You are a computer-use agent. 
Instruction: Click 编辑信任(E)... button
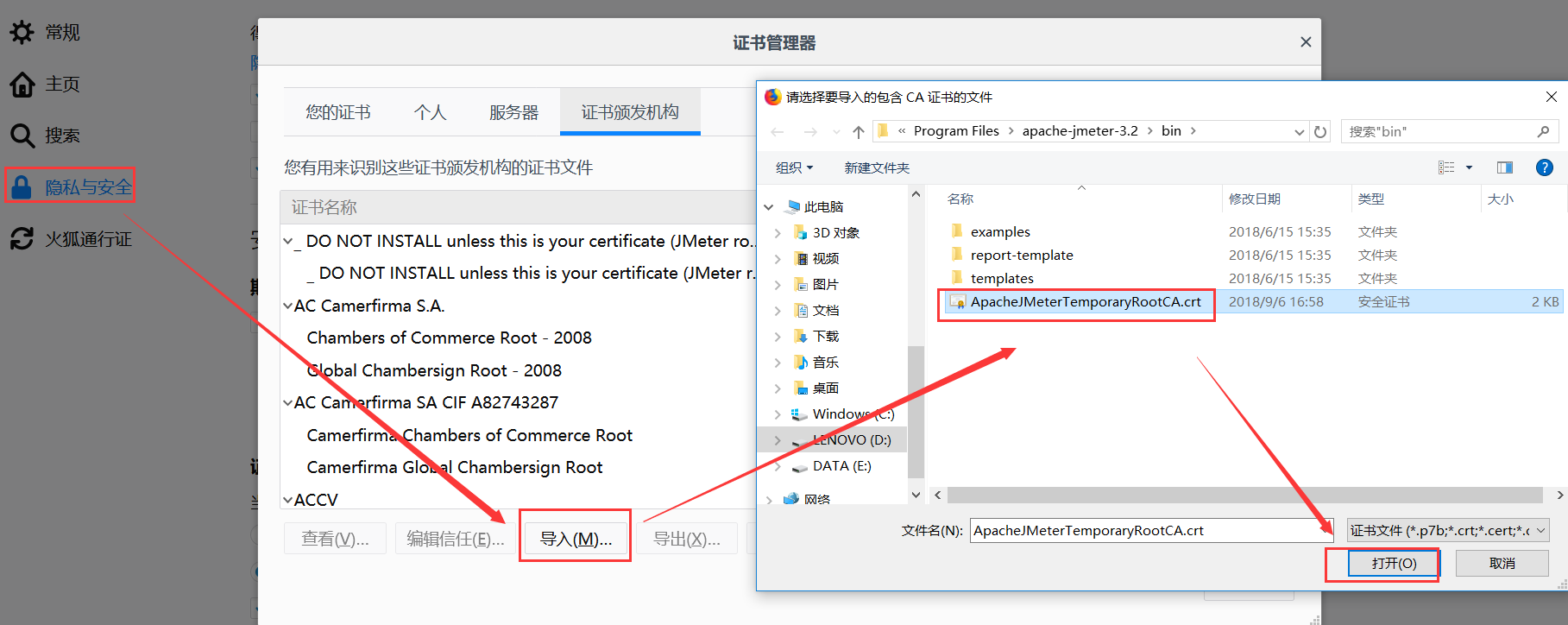(456, 539)
